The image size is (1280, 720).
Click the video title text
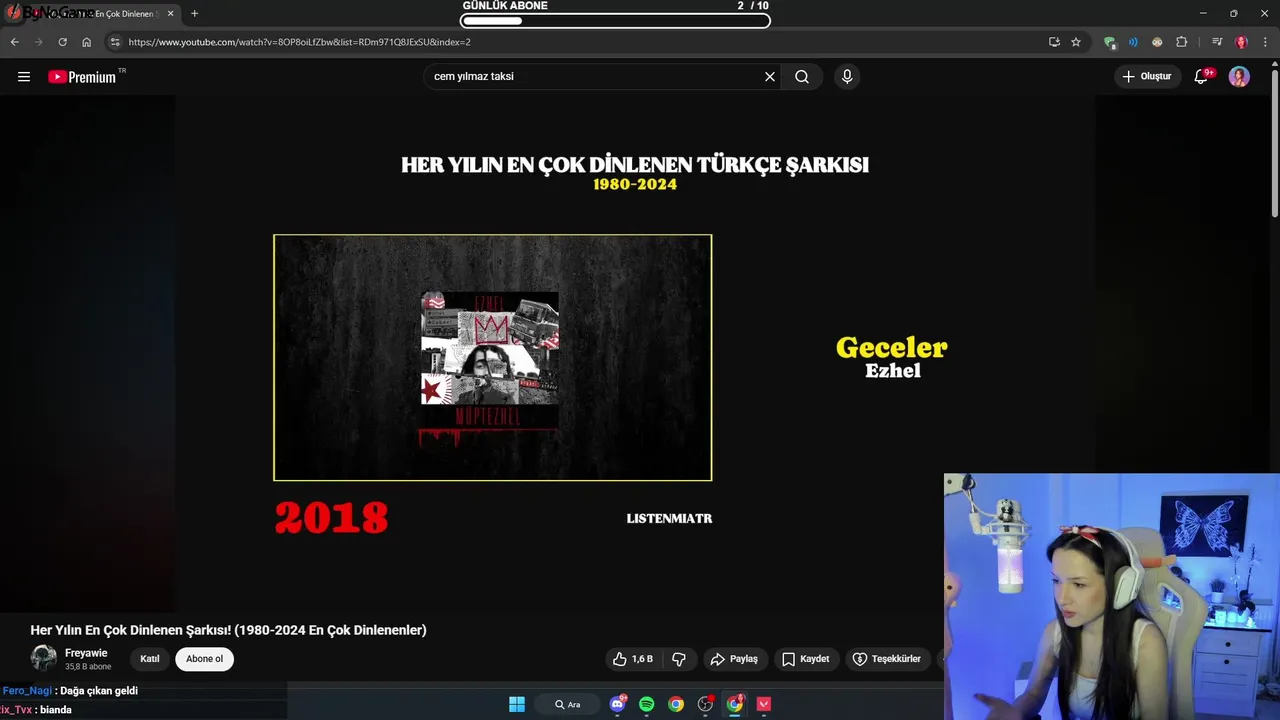[228, 630]
